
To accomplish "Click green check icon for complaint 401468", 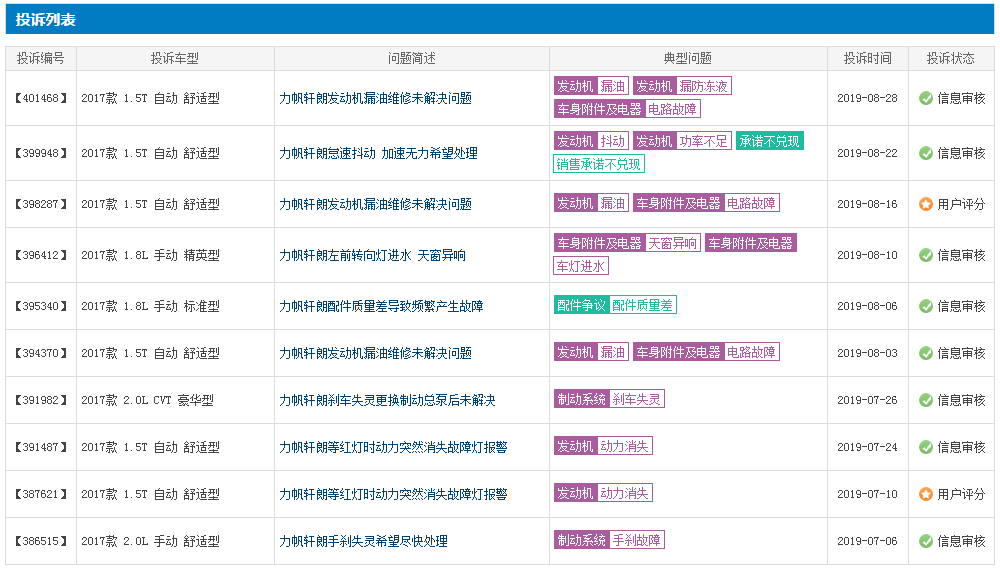I will [926, 98].
